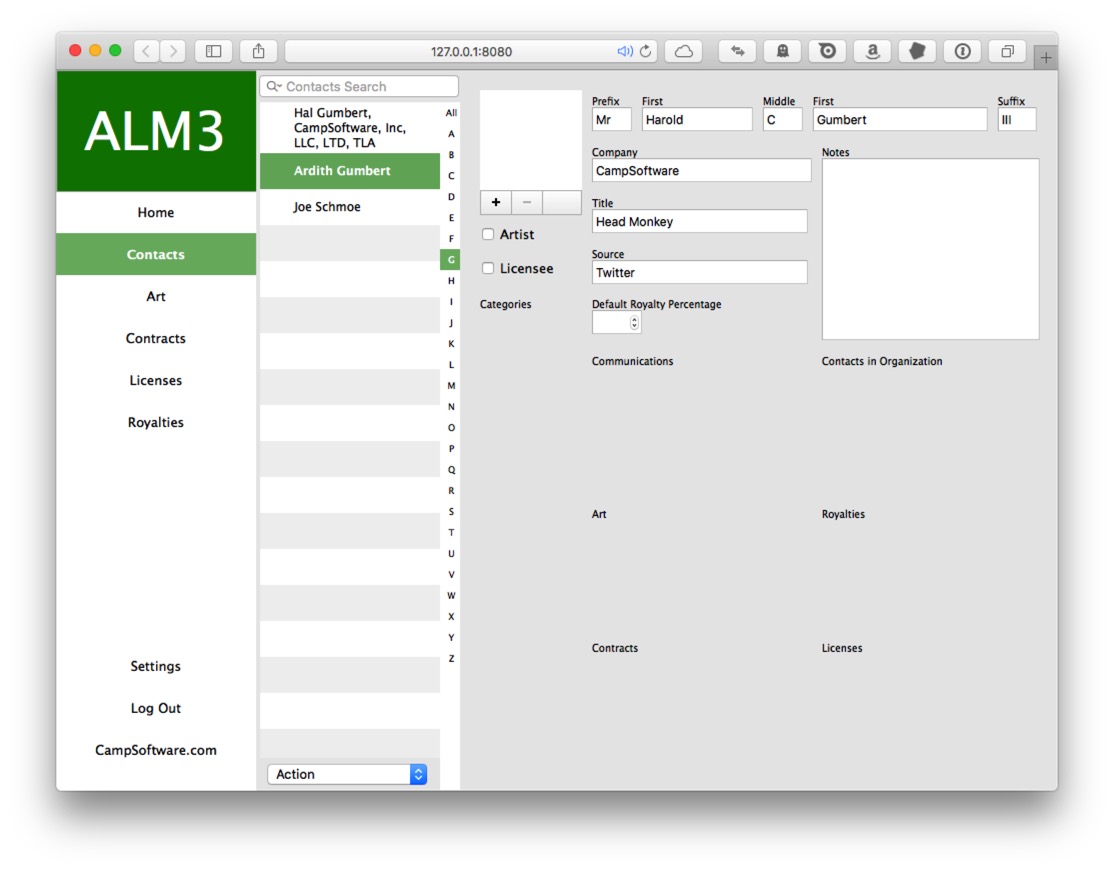Viewport: 1114px width, 871px height.
Task: Edit the last name field Gumbert
Action: [x=899, y=119]
